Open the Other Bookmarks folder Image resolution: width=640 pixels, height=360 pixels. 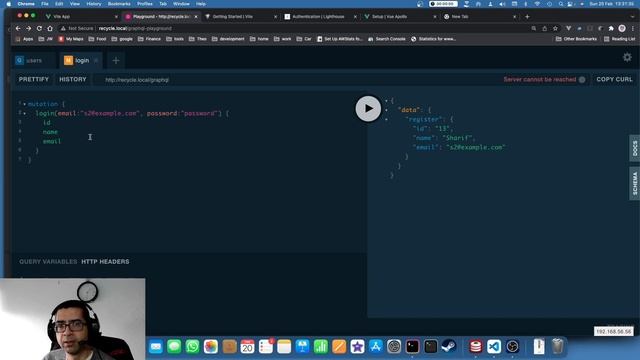(x=576, y=39)
